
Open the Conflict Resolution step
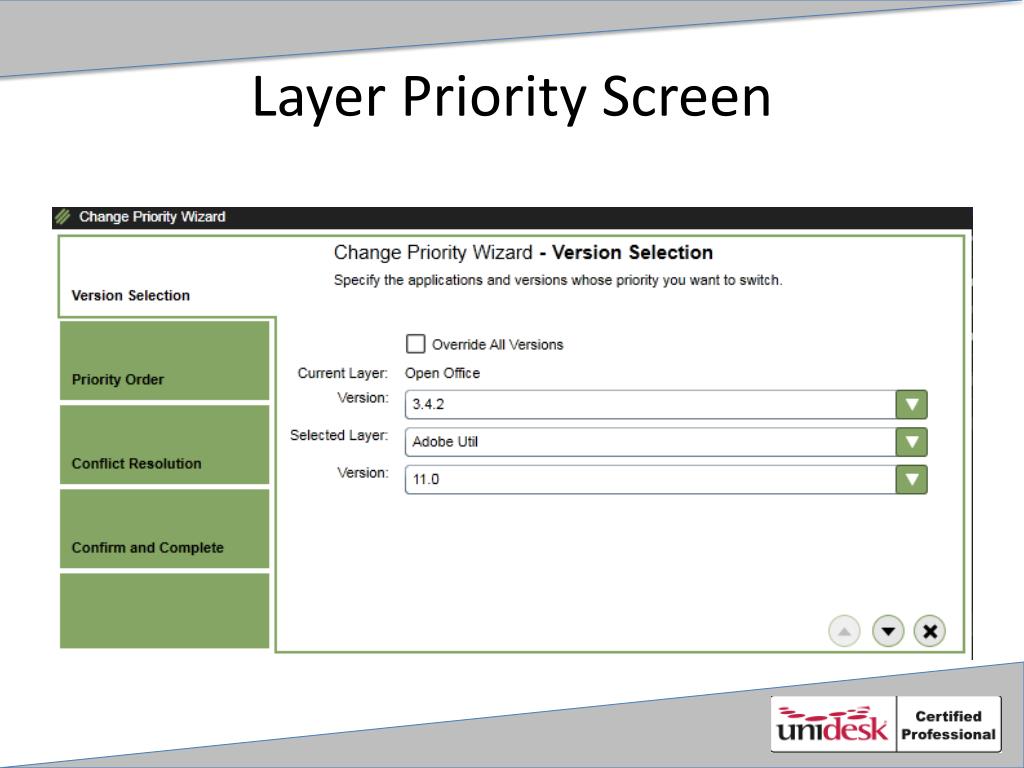[165, 445]
